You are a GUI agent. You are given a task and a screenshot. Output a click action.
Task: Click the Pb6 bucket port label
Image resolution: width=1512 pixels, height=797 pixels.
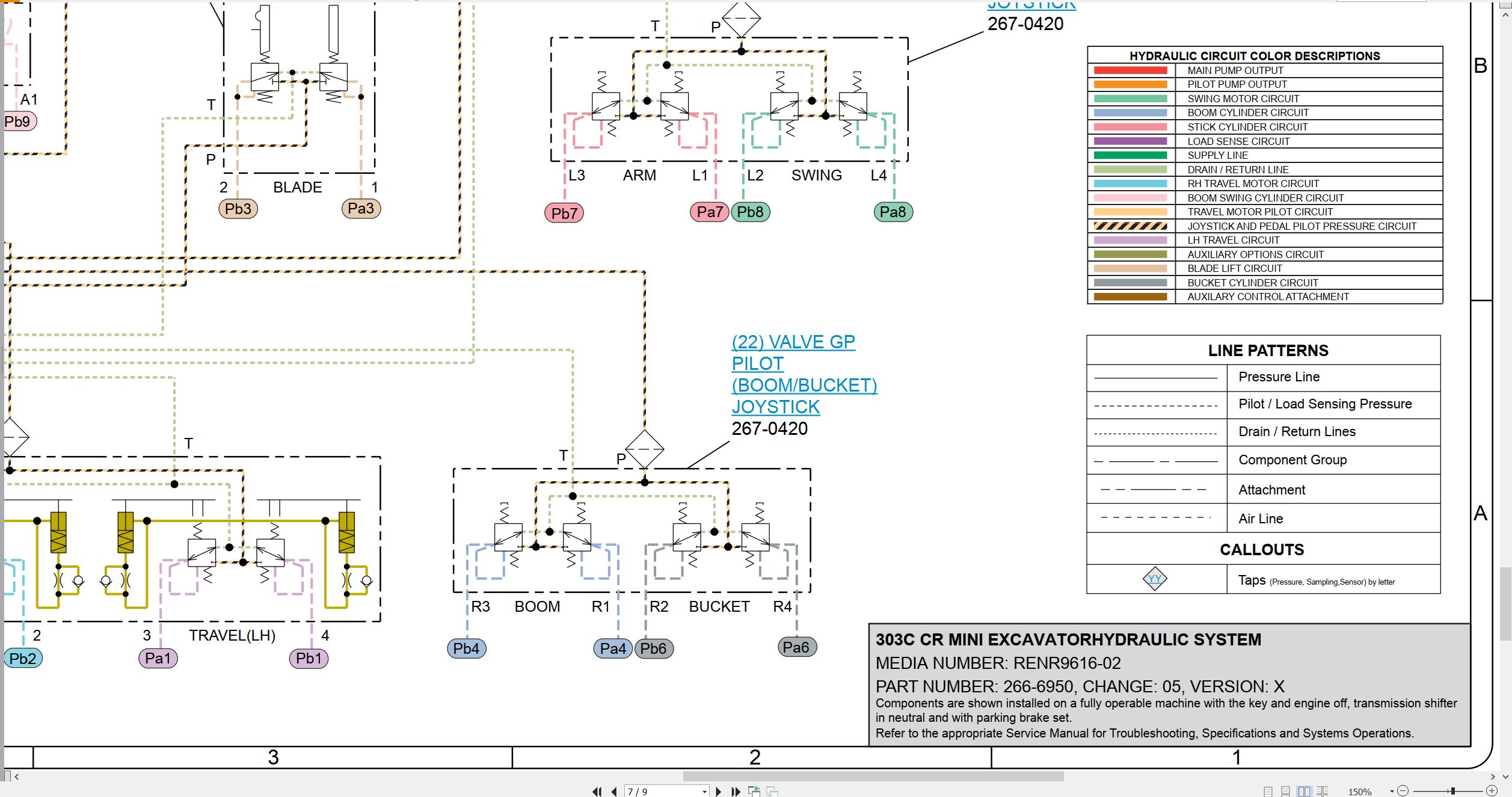654,648
